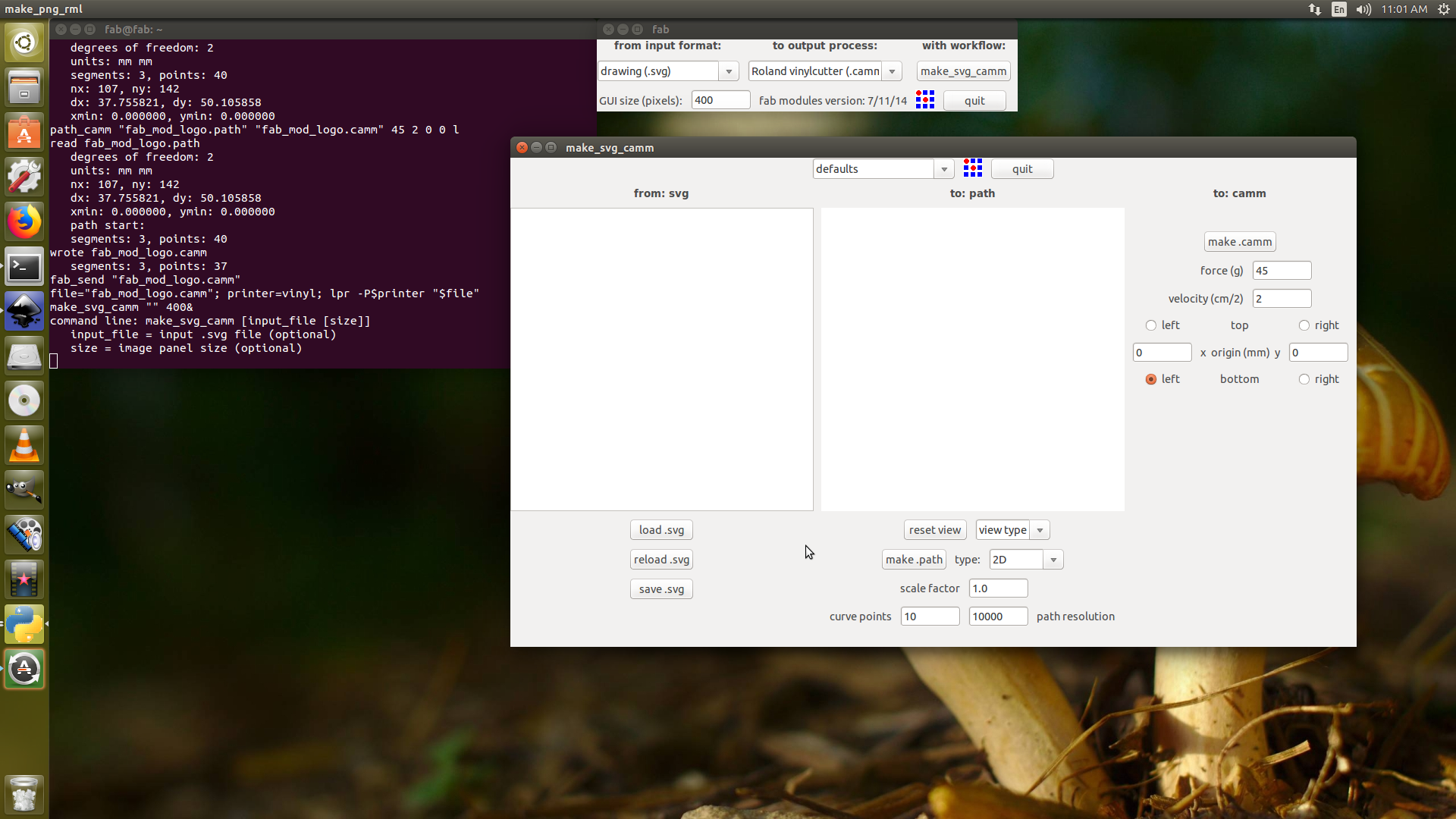The image size is (1456, 819).
Task: Open the Python launcher icon
Action: 24,624
